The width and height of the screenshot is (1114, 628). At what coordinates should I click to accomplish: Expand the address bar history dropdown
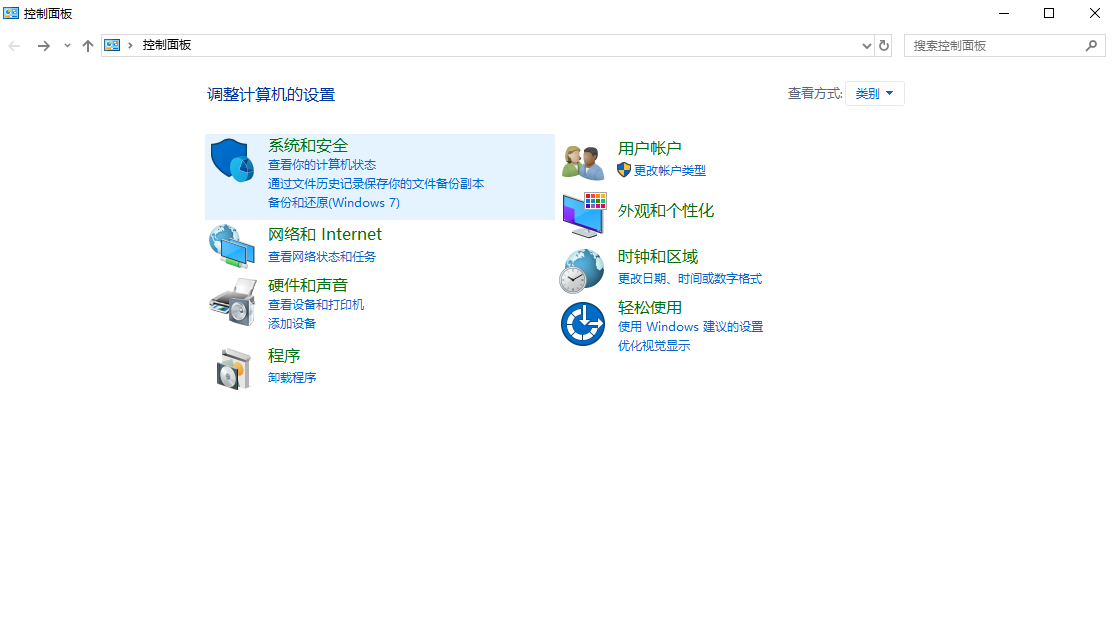click(x=866, y=45)
